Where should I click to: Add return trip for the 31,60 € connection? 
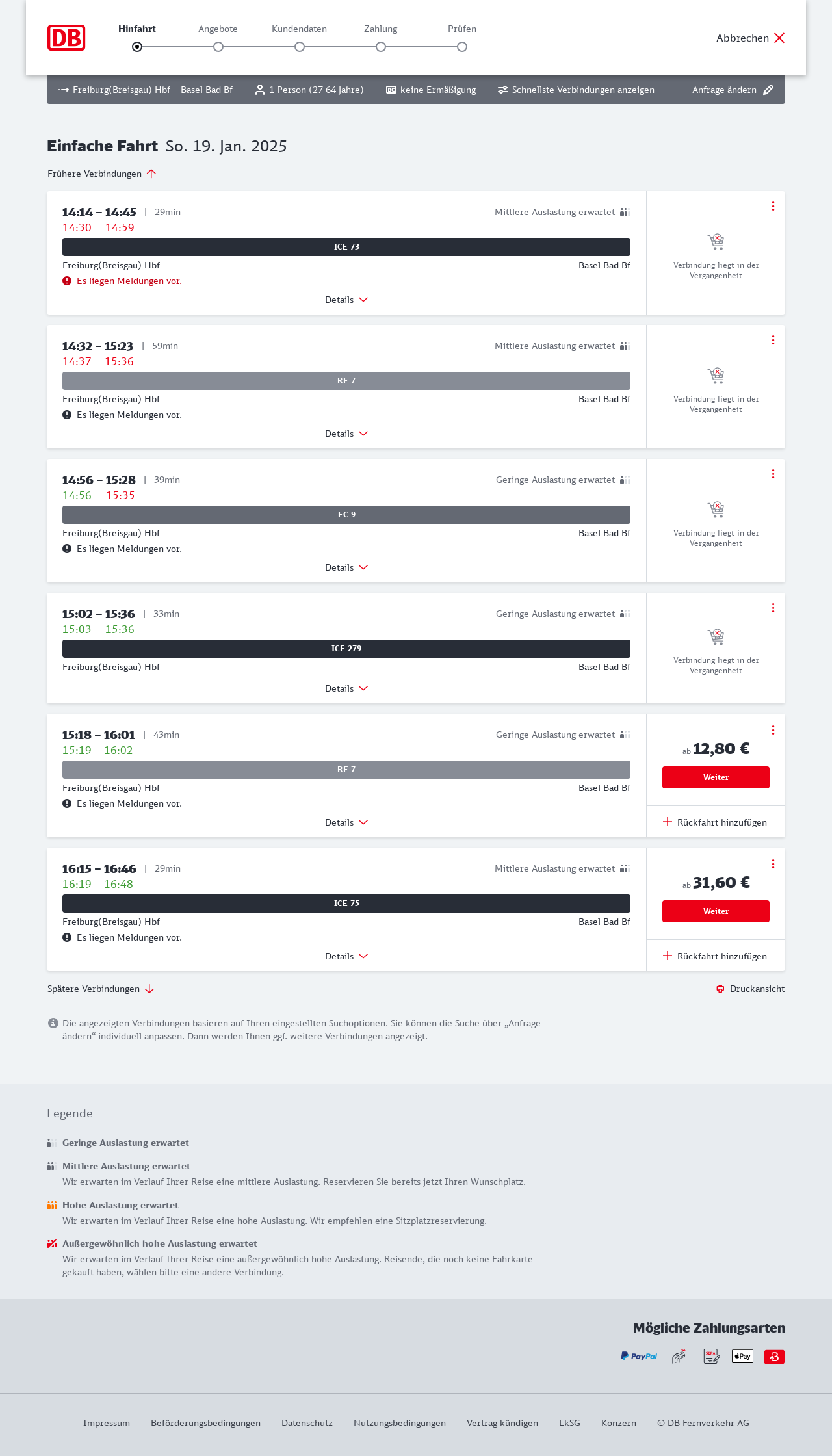pos(715,956)
